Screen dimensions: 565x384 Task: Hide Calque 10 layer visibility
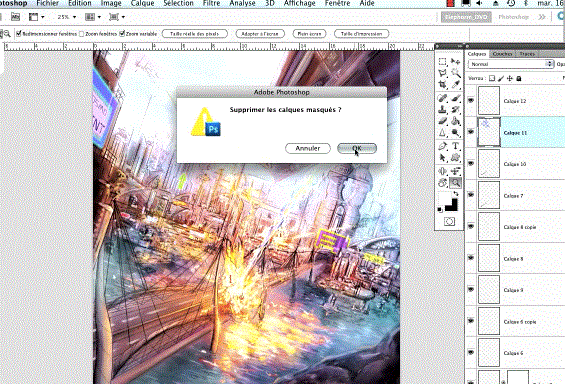471,163
